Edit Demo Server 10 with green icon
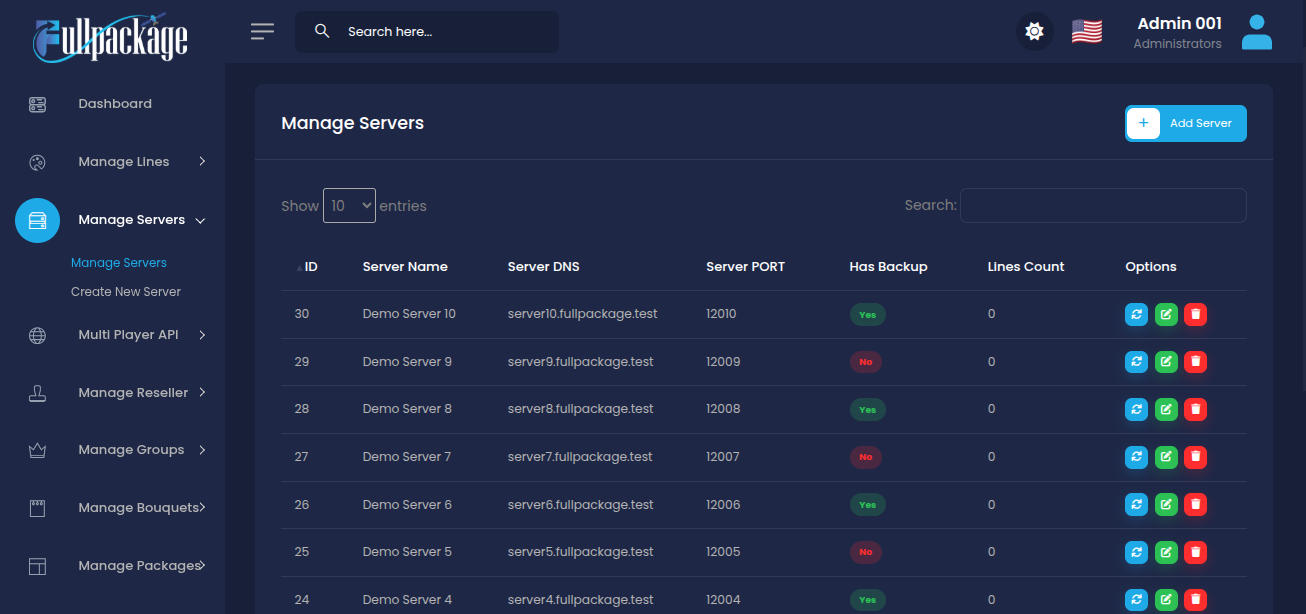Screen dimensions: 1306x614 pyautogui.click(x=1166, y=314)
